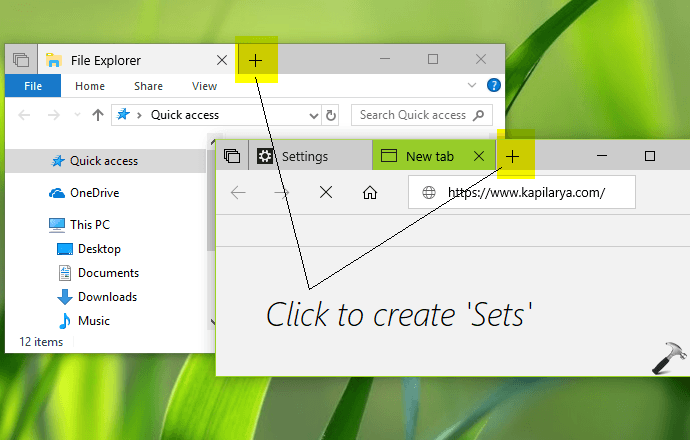Screen dimensions: 690x440
Task: Stop loading the page with X button
Action: click(x=325, y=193)
